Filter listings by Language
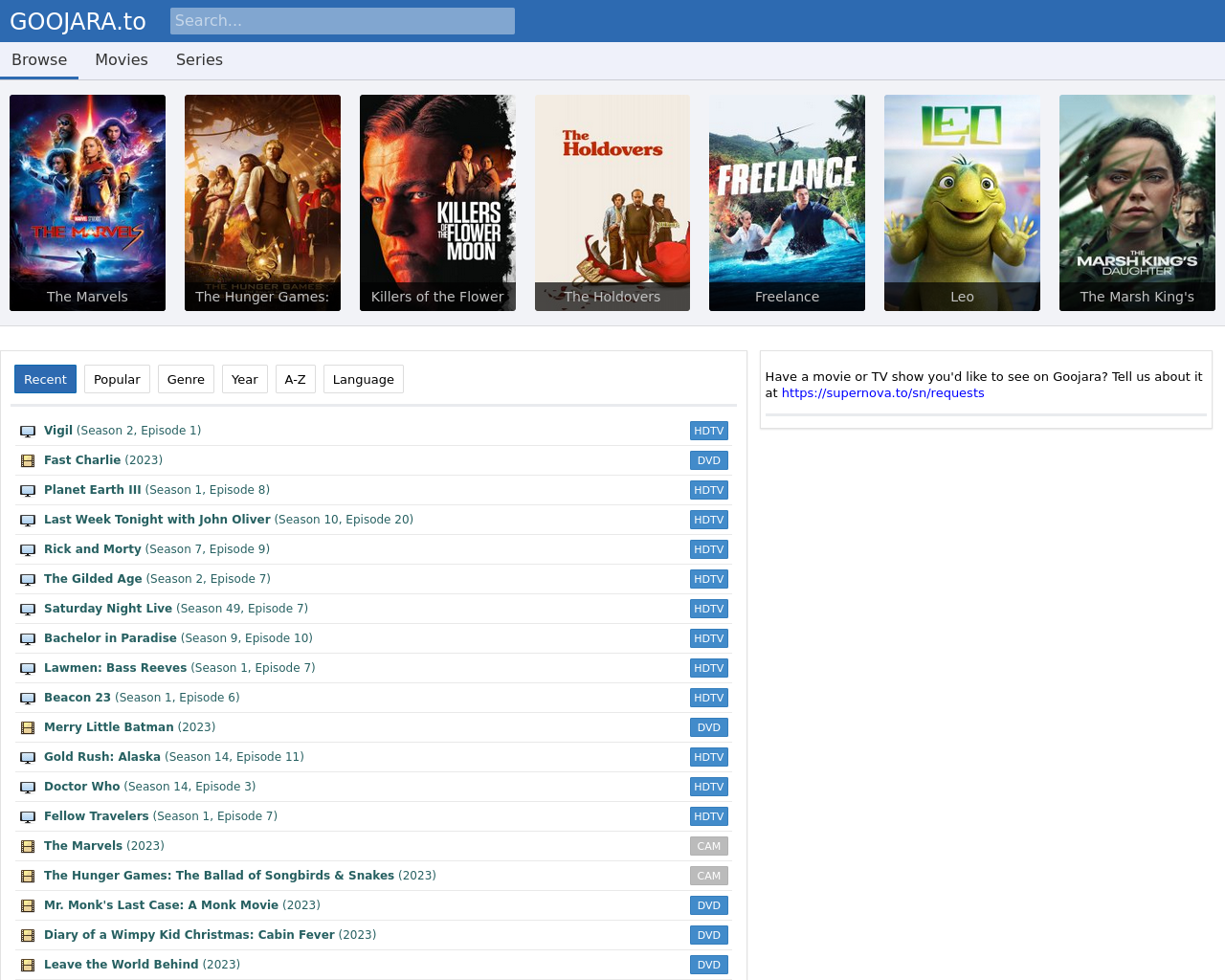The image size is (1225, 980). tap(364, 379)
